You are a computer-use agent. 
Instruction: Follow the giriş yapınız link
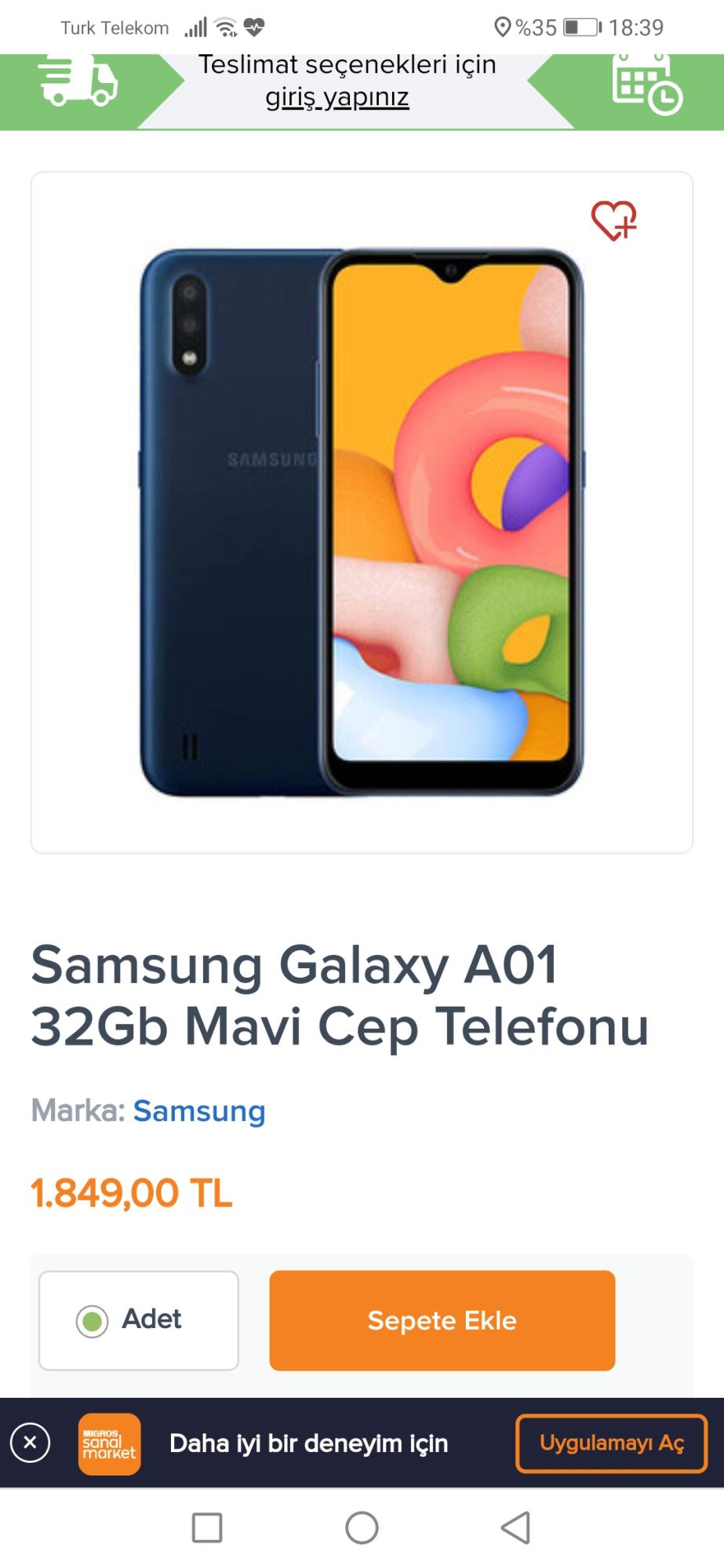(x=337, y=97)
